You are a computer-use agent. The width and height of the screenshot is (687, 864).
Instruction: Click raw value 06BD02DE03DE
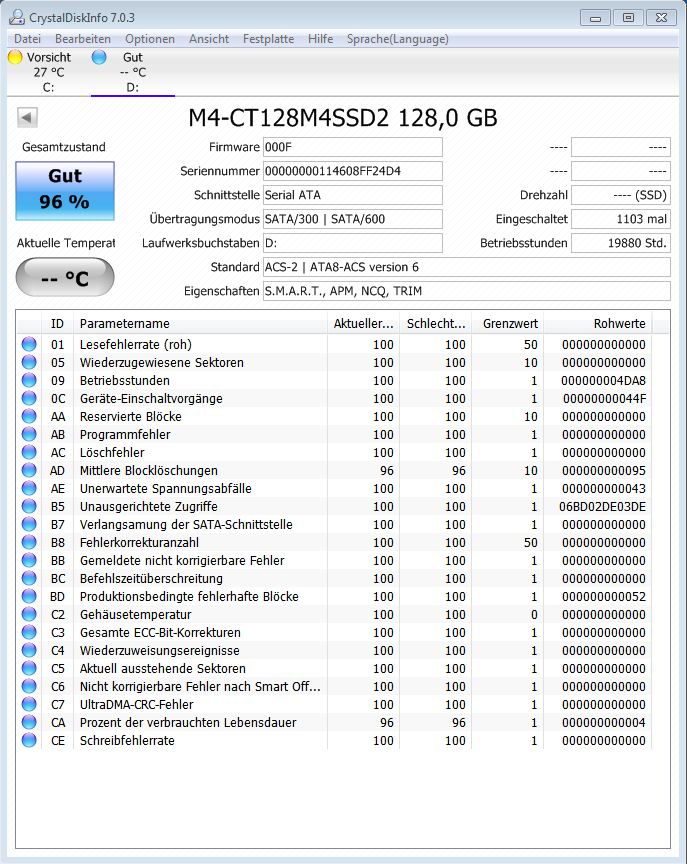(602, 506)
